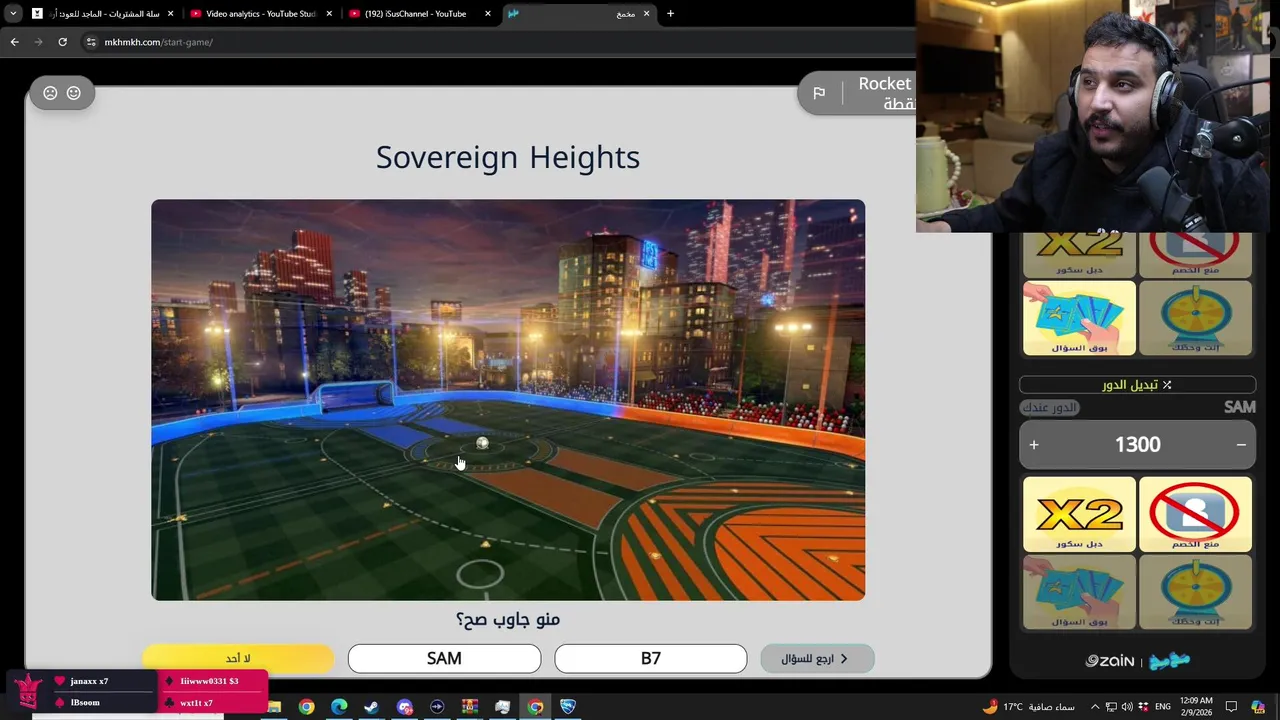The height and width of the screenshot is (720, 1280).
Task: Open the blue shield app on taskbar
Action: pyautogui.click(x=568, y=707)
